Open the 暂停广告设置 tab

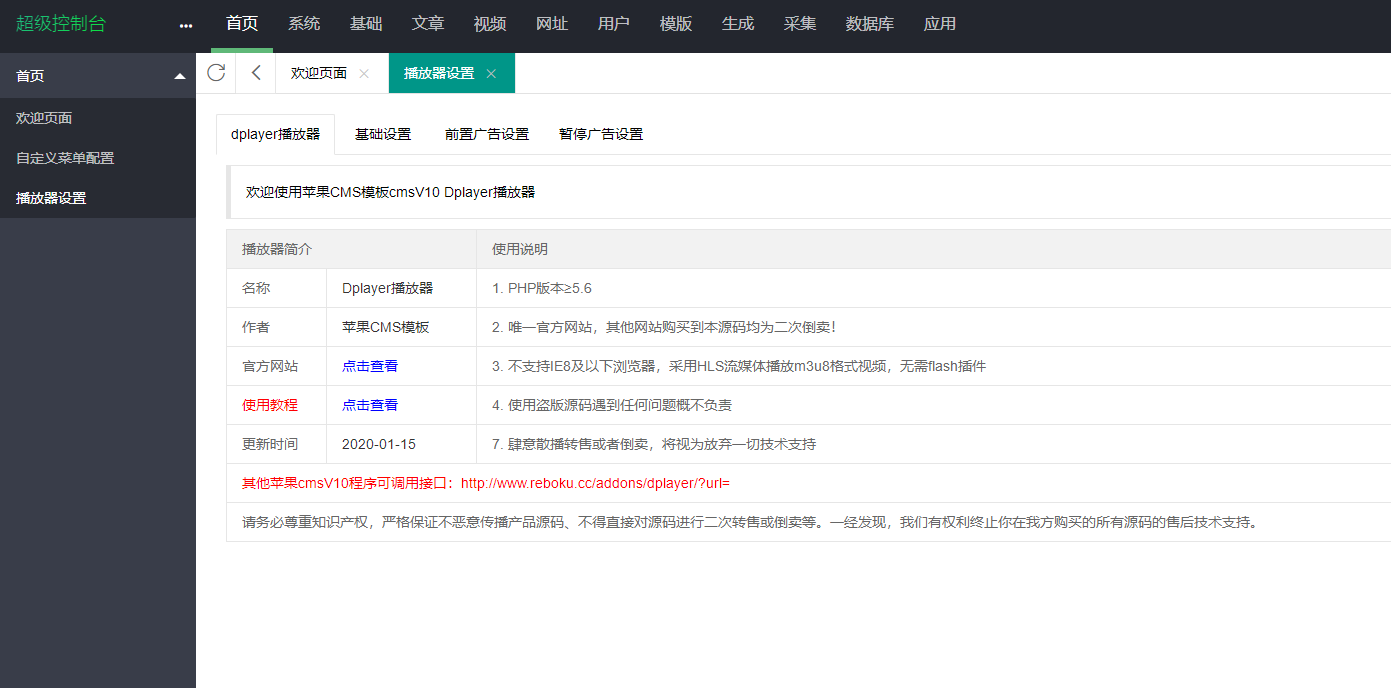point(600,133)
